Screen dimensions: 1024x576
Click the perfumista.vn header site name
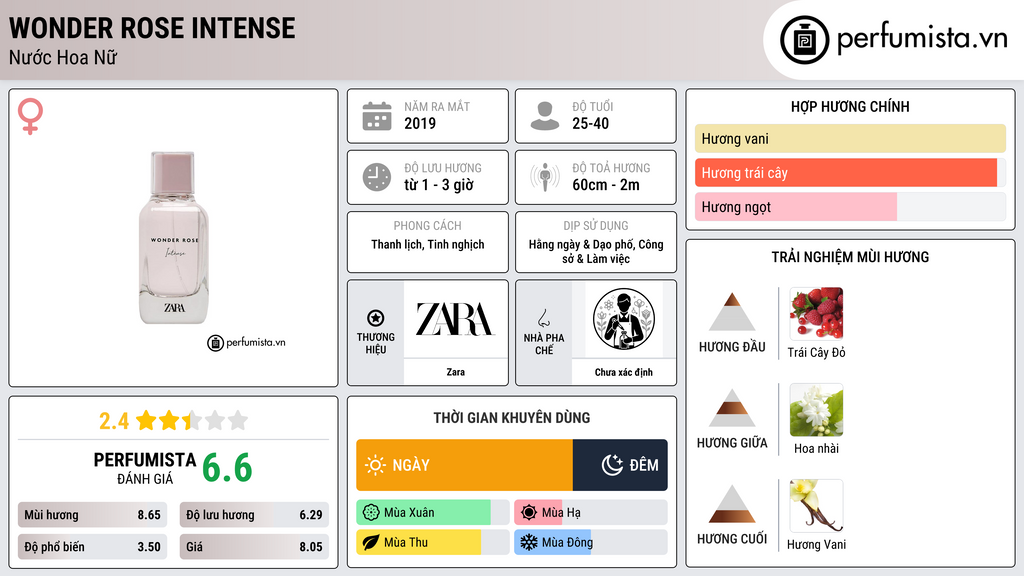click(x=922, y=39)
